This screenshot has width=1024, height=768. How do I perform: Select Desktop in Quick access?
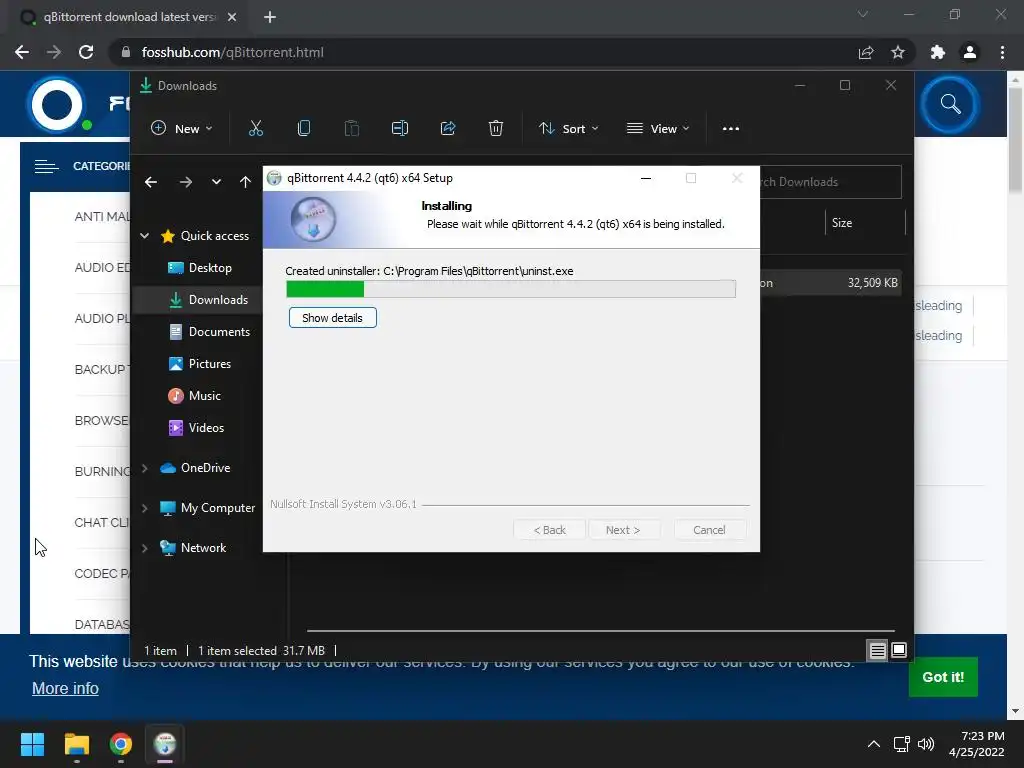tap(200, 268)
